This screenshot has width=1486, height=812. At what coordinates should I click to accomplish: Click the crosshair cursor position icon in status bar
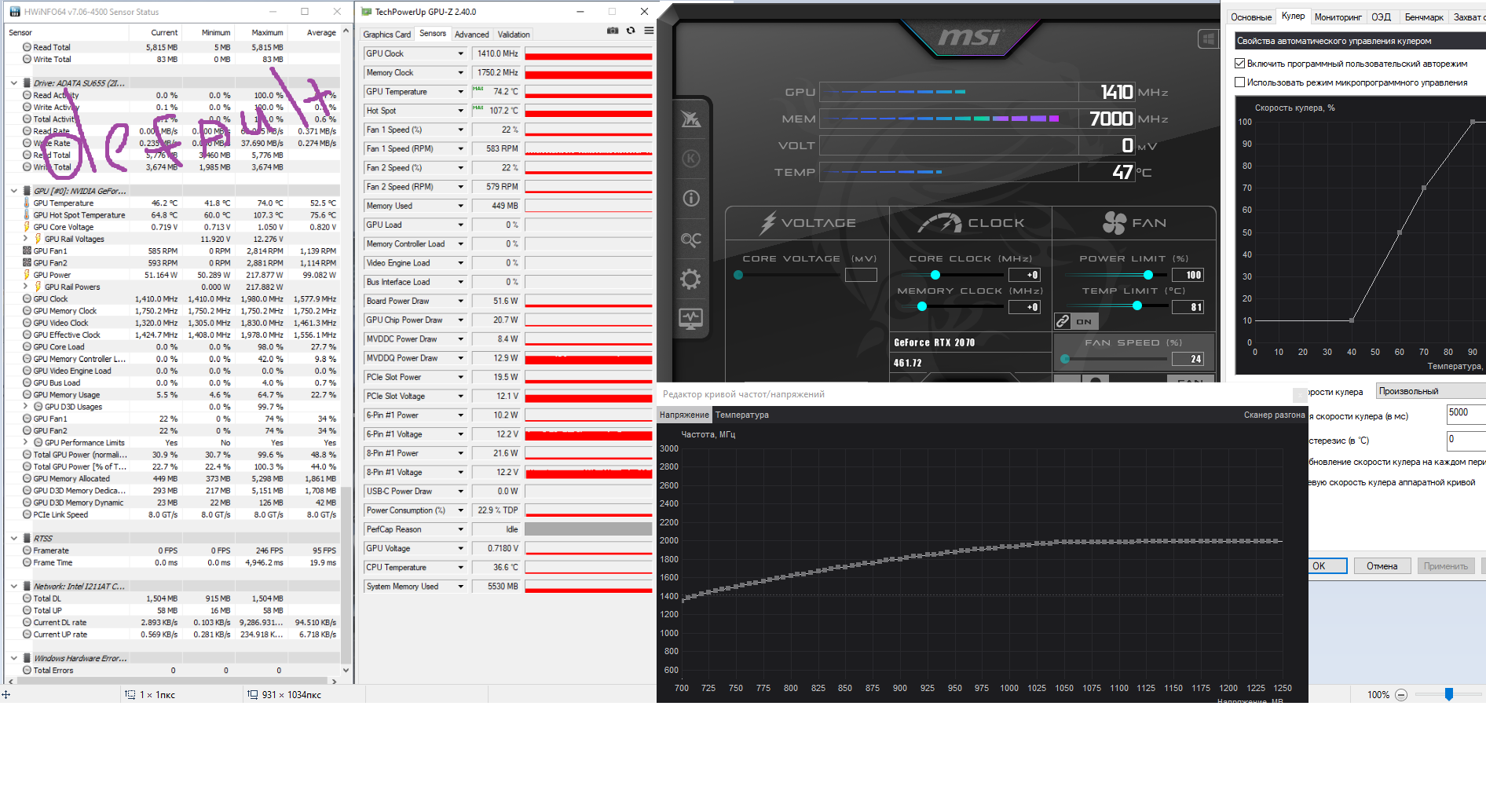(6, 695)
